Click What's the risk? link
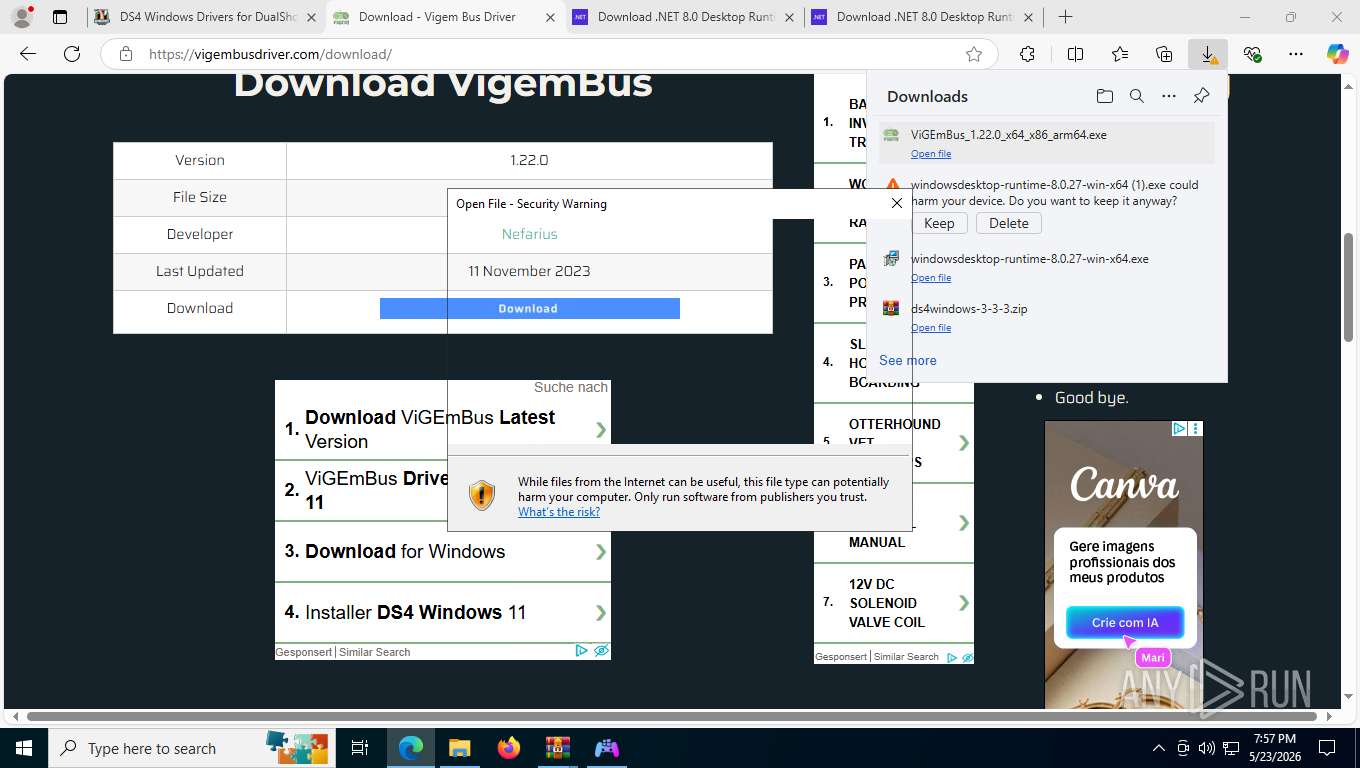 pos(559,512)
